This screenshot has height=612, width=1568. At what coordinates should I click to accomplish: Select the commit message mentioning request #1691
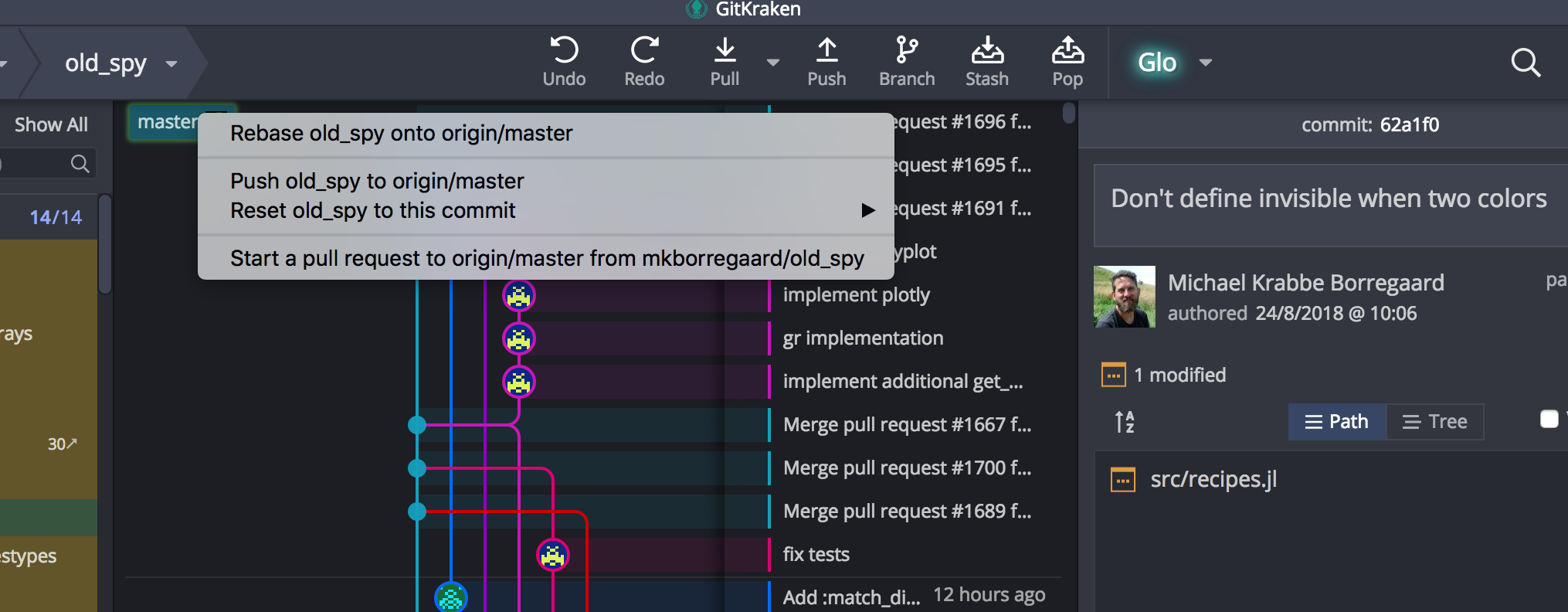tap(963, 209)
